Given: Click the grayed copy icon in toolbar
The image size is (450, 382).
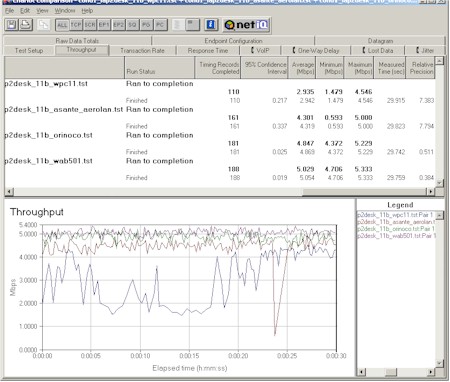Looking at the screenshot, I should [x=43, y=25].
